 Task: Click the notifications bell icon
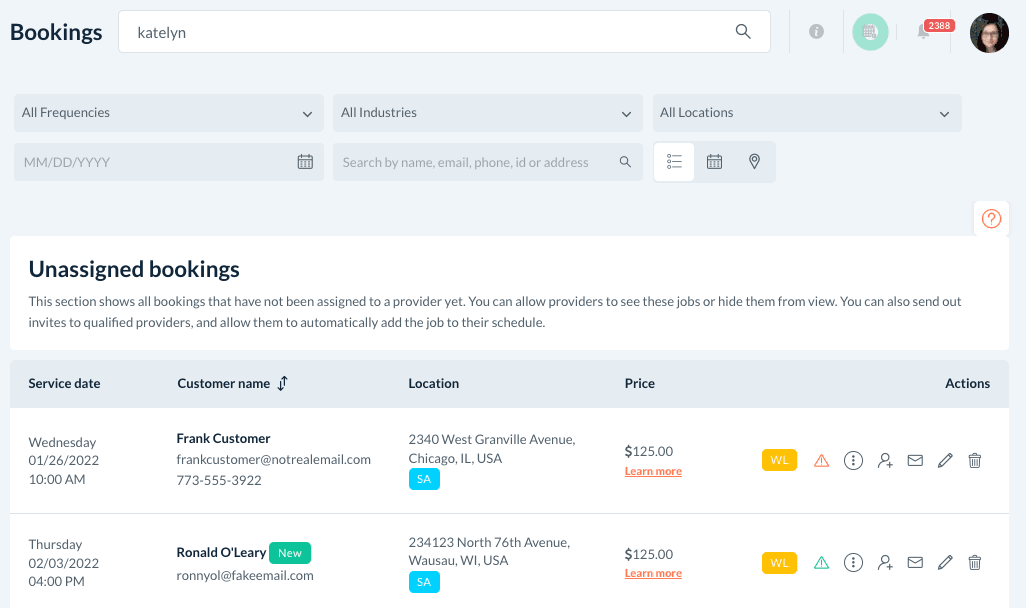pos(923,33)
